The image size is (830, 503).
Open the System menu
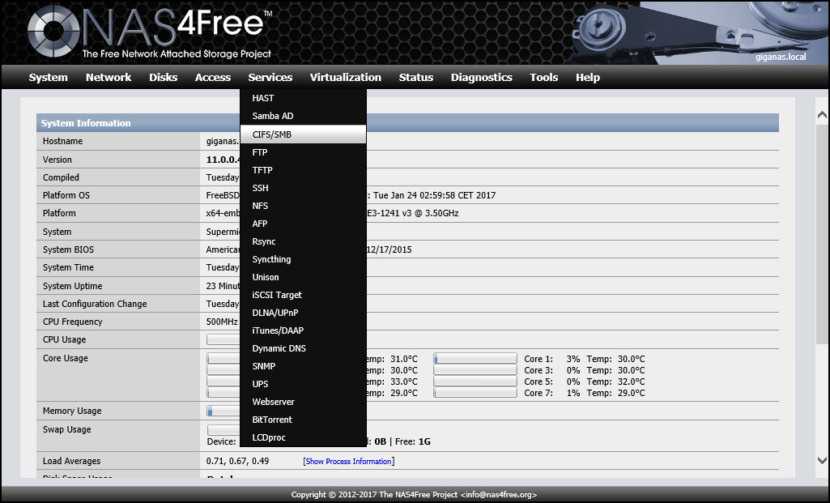pos(48,77)
